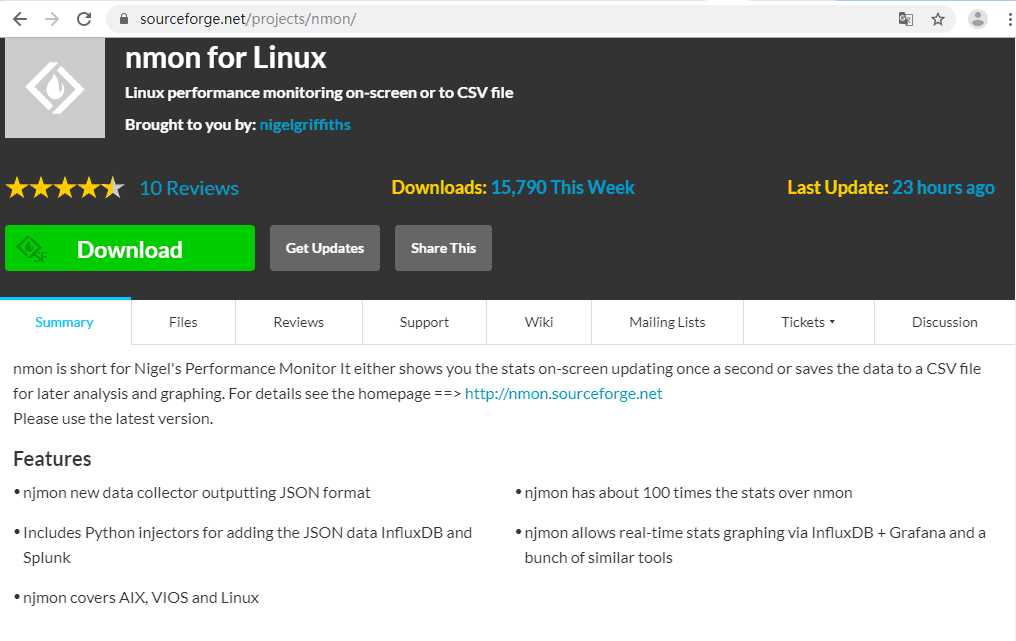1016x641 pixels.
Task: Click 'Includes Python injectors' feature text
Action: 248,545
